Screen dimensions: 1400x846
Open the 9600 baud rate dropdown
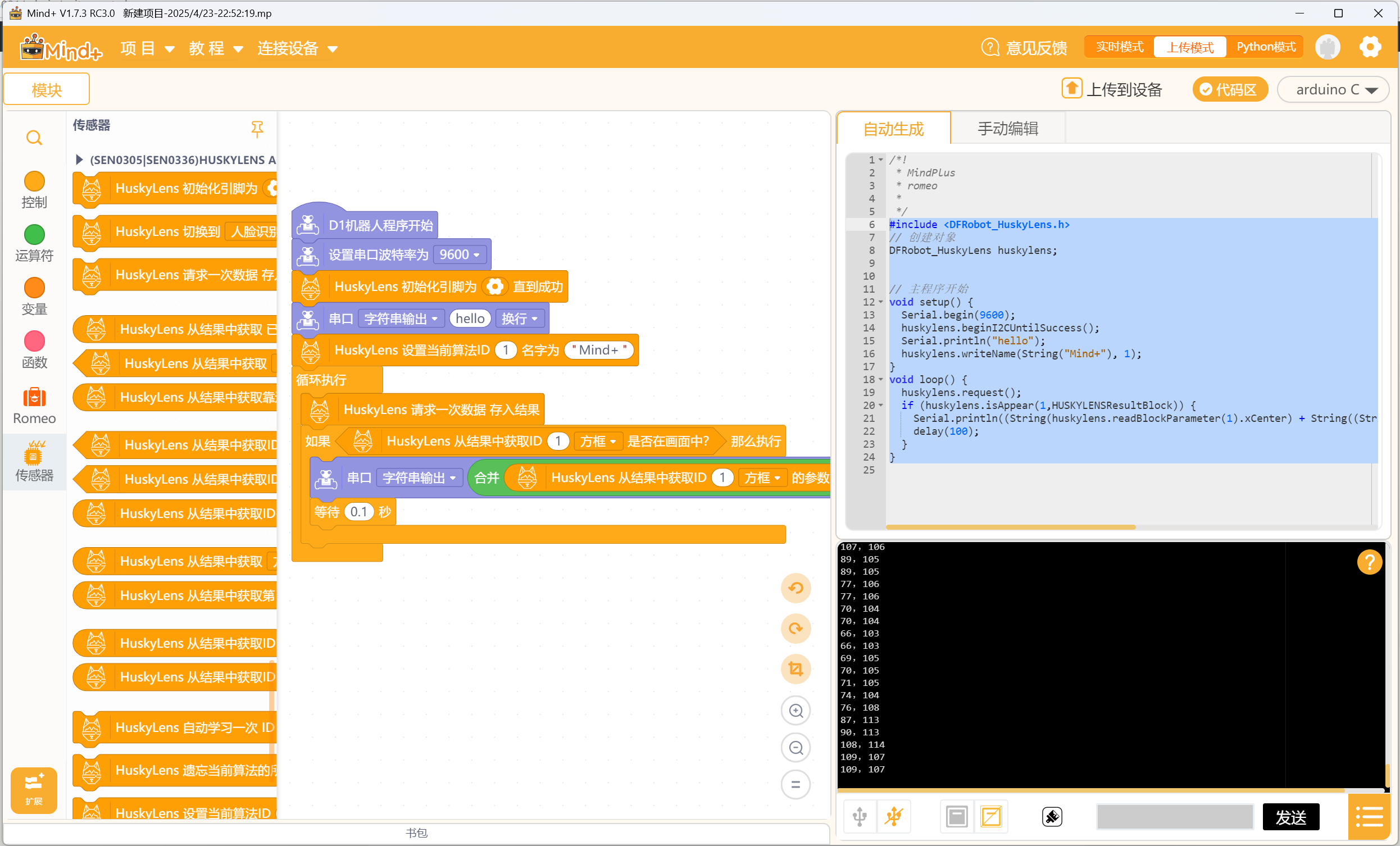point(459,254)
